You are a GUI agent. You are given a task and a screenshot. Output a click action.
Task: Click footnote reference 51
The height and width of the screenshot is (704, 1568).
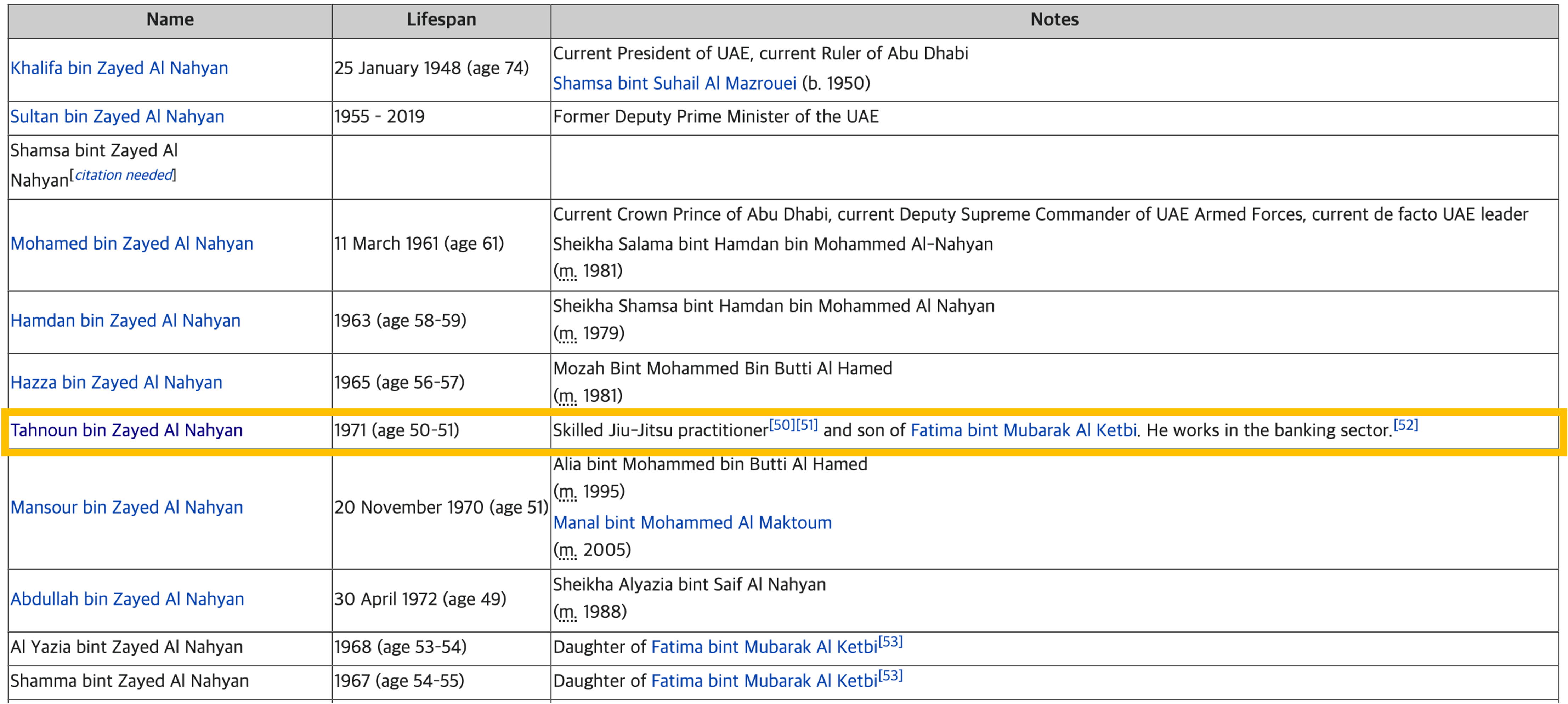click(x=807, y=425)
